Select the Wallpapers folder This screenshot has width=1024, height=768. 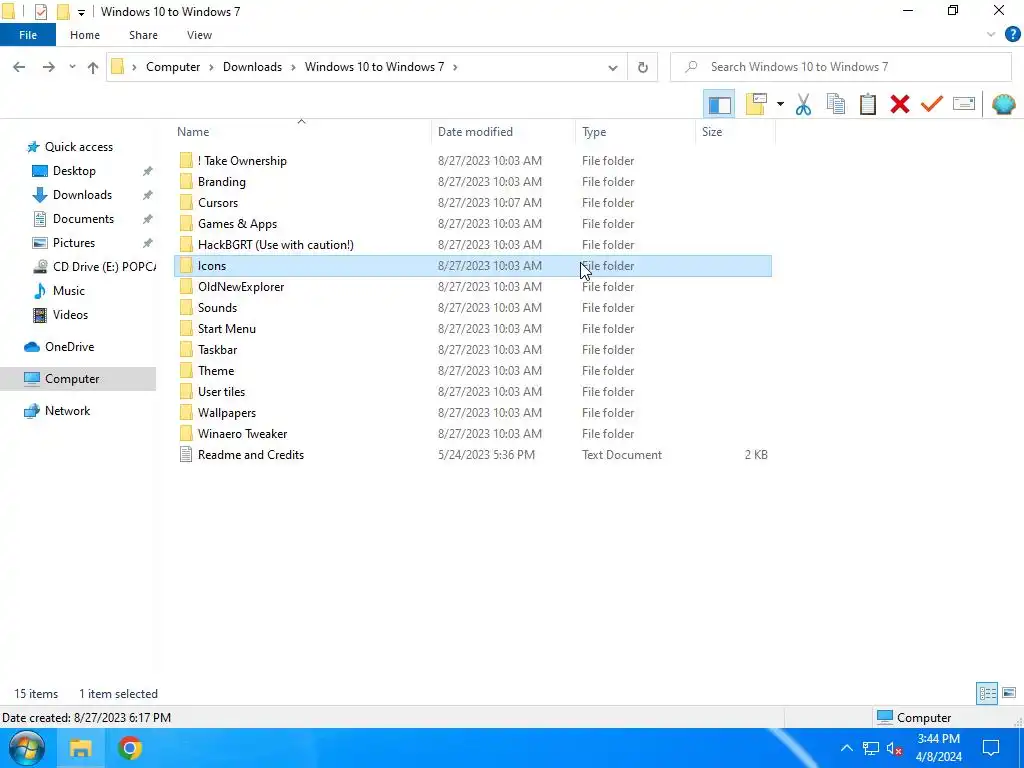click(x=473, y=413)
